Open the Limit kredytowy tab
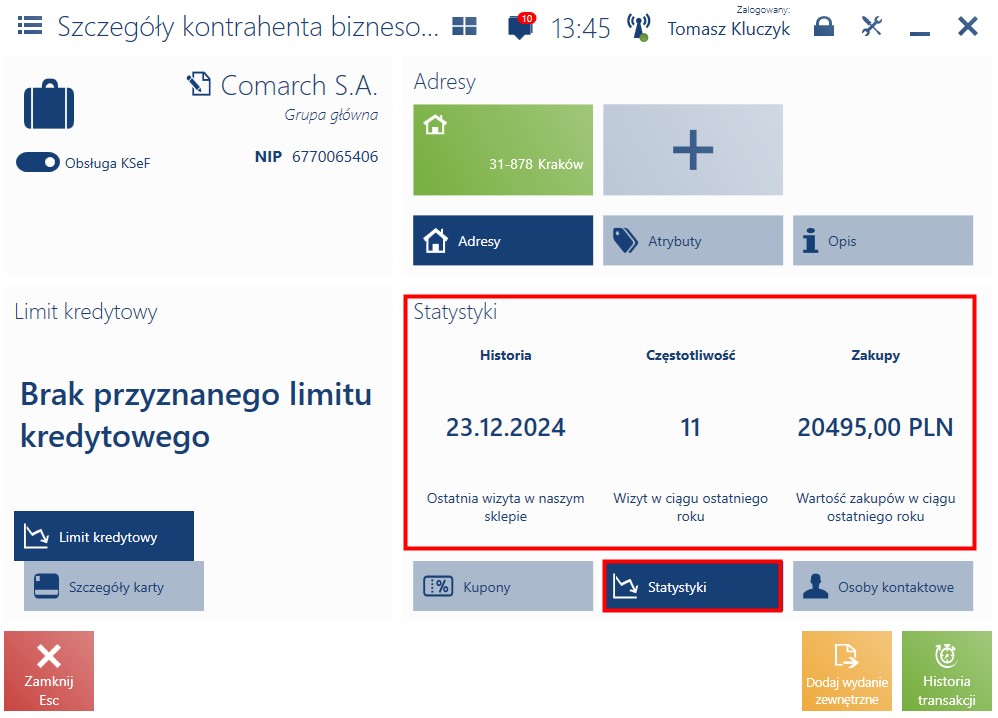The width and height of the screenshot is (998, 718). coord(104,536)
